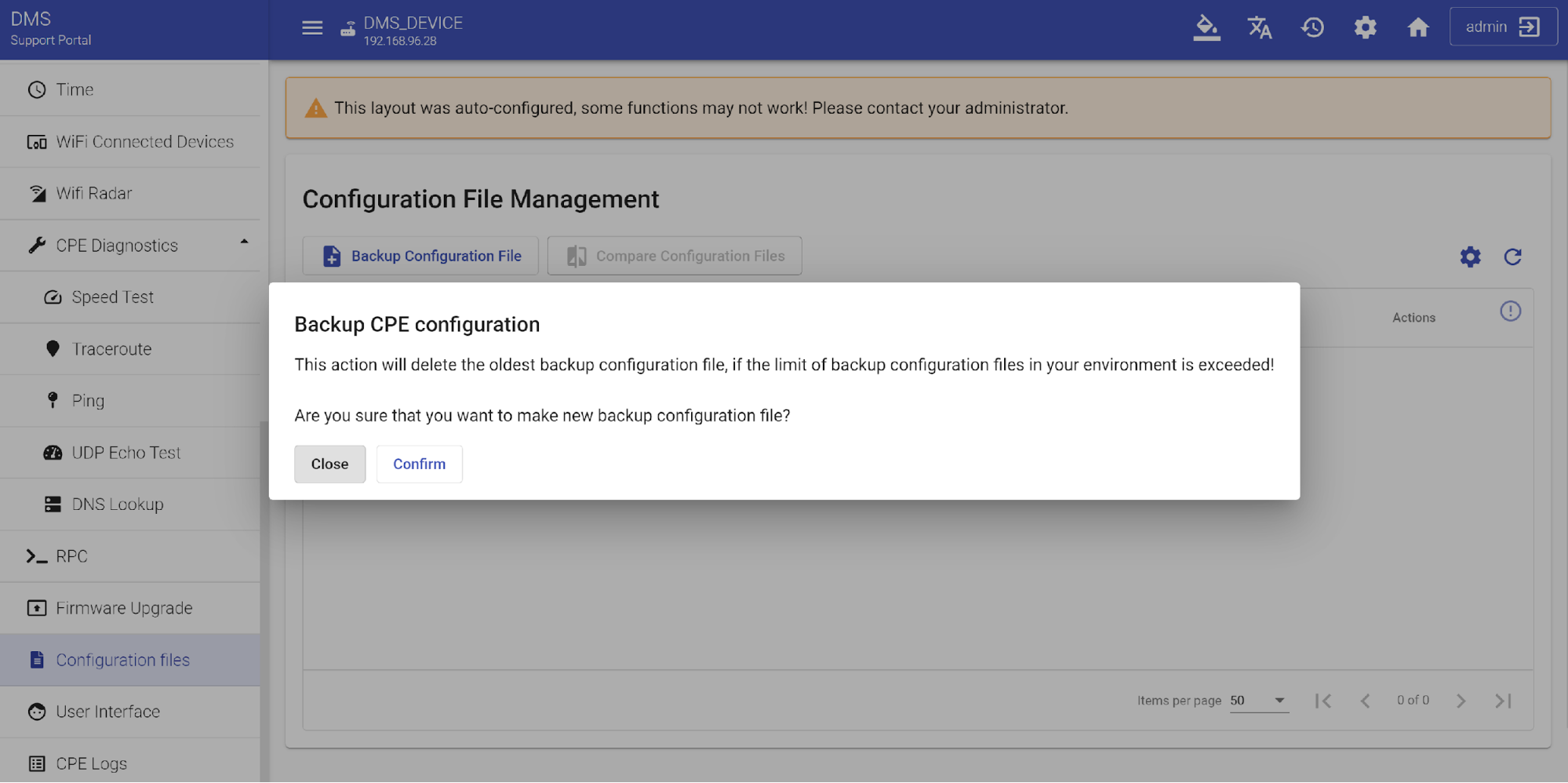Confirm the backup CPE configuration

419,464
